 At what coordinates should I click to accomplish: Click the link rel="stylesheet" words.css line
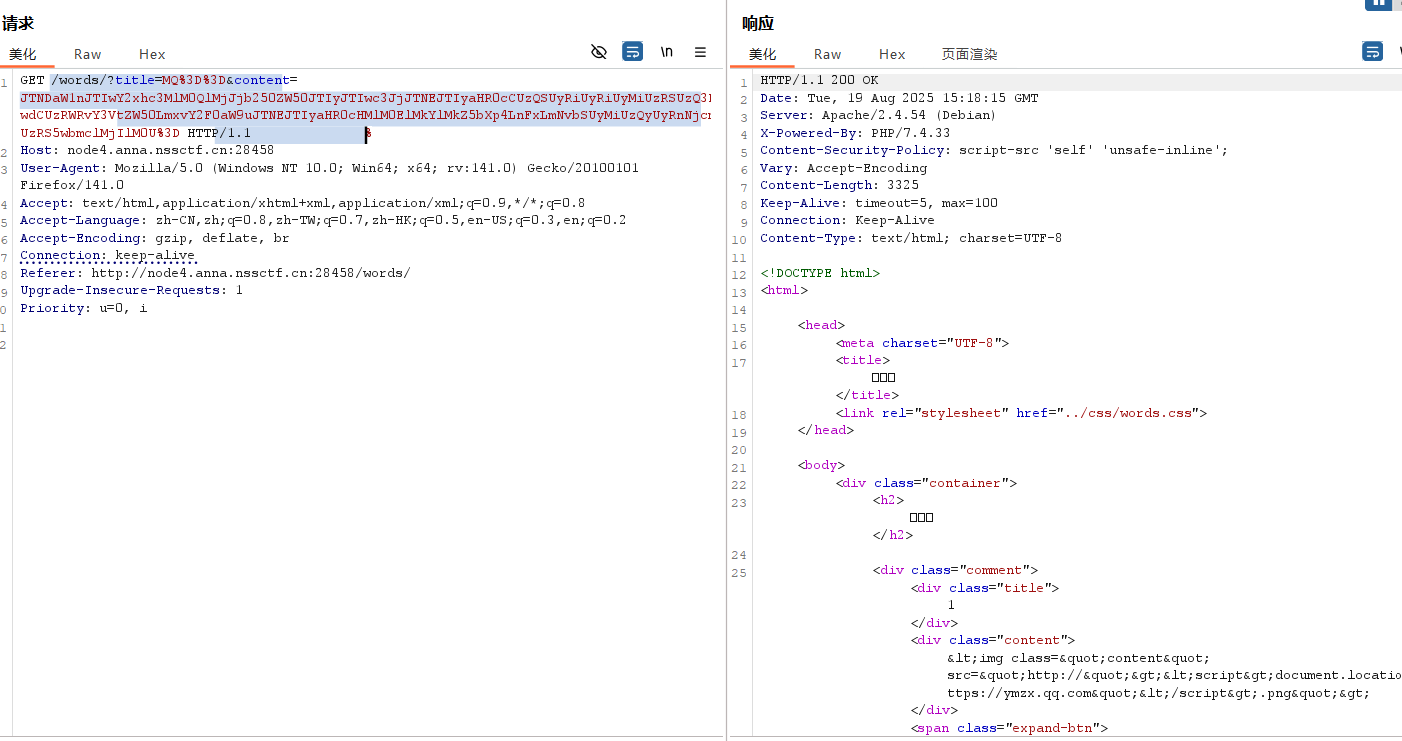pos(1022,413)
